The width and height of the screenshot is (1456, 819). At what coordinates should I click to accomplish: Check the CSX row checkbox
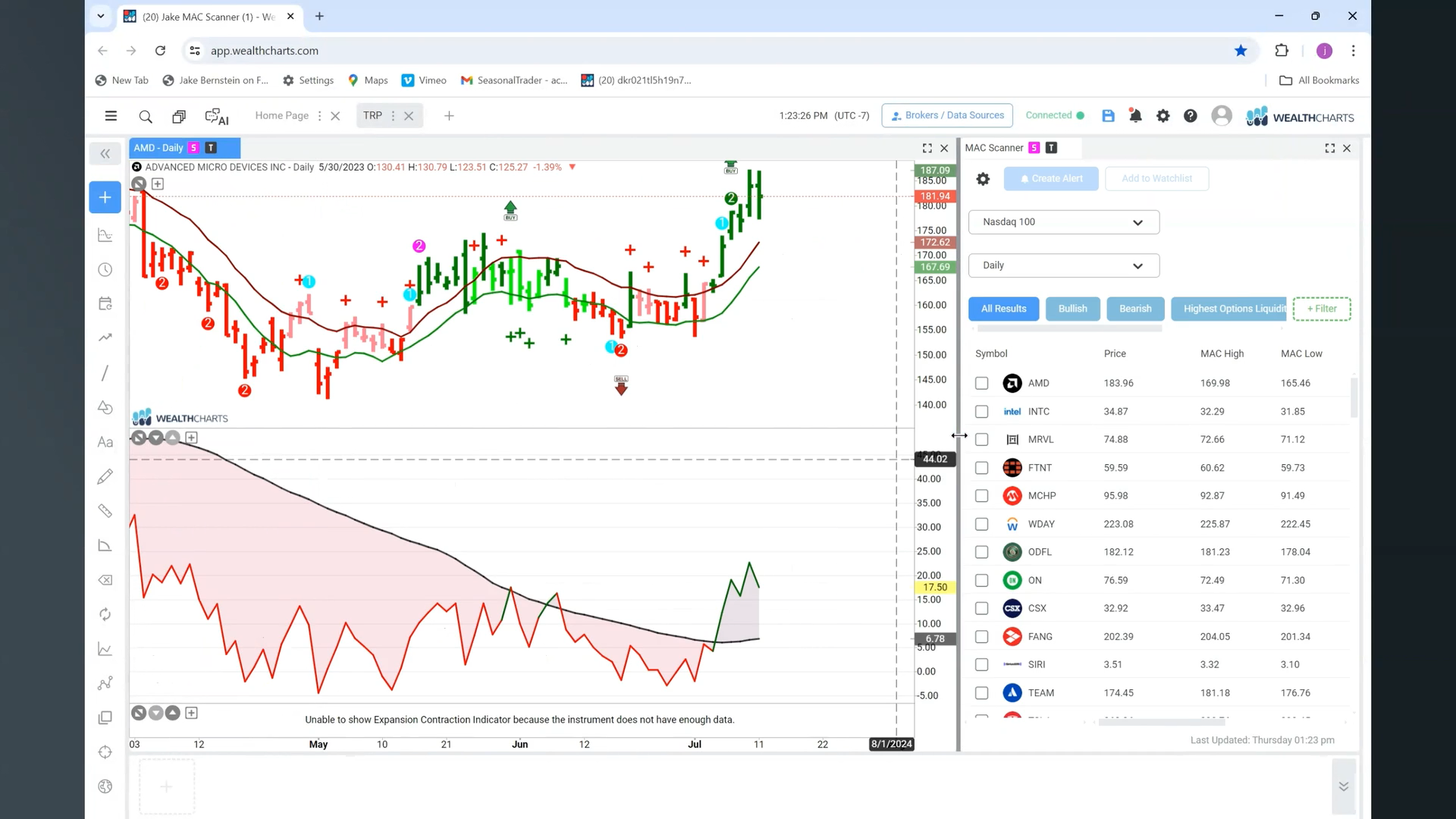pyautogui.click(x=981, y=608)
